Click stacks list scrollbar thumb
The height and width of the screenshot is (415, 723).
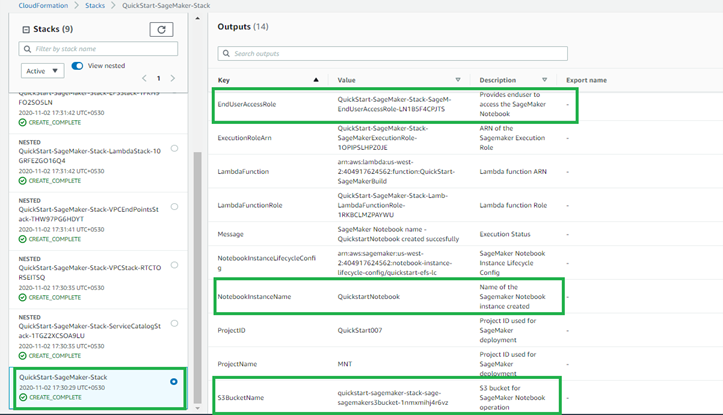pos(197,277)
